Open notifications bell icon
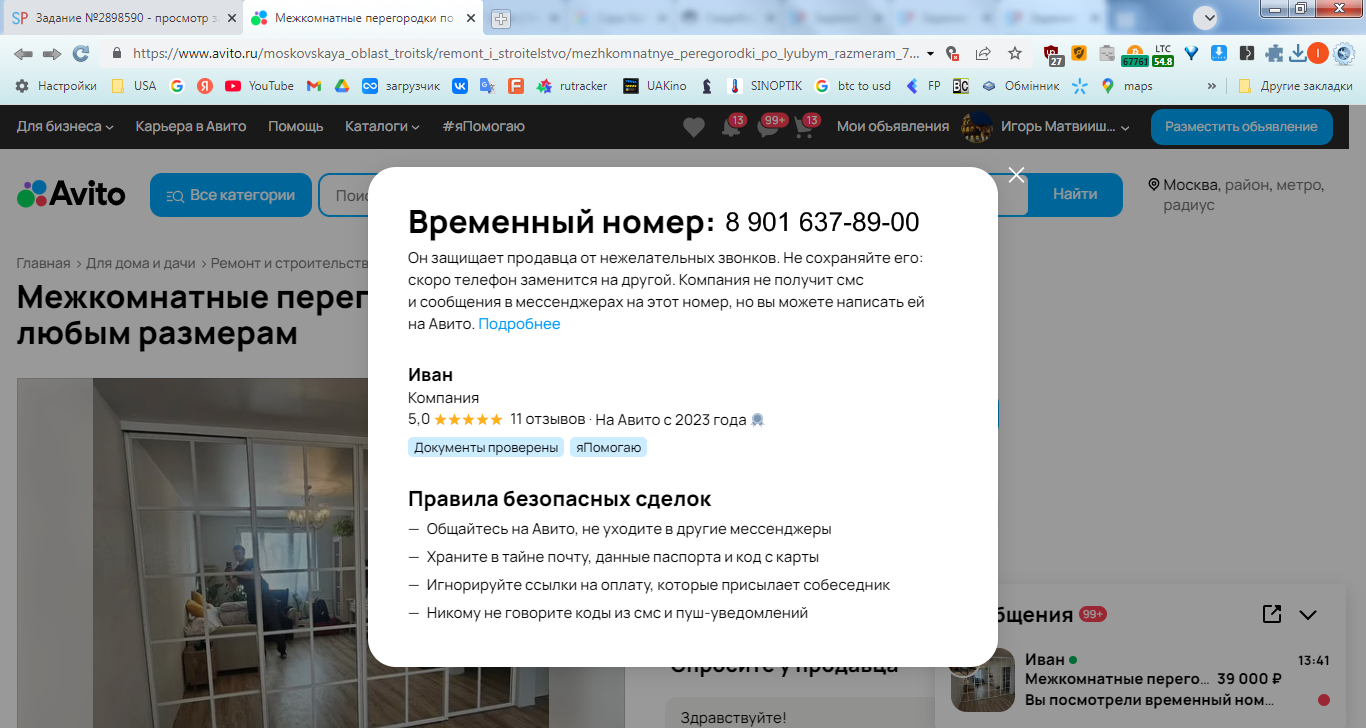Image resolution: width=1366 pixels, height=728 pixels. tap(731, 127)
